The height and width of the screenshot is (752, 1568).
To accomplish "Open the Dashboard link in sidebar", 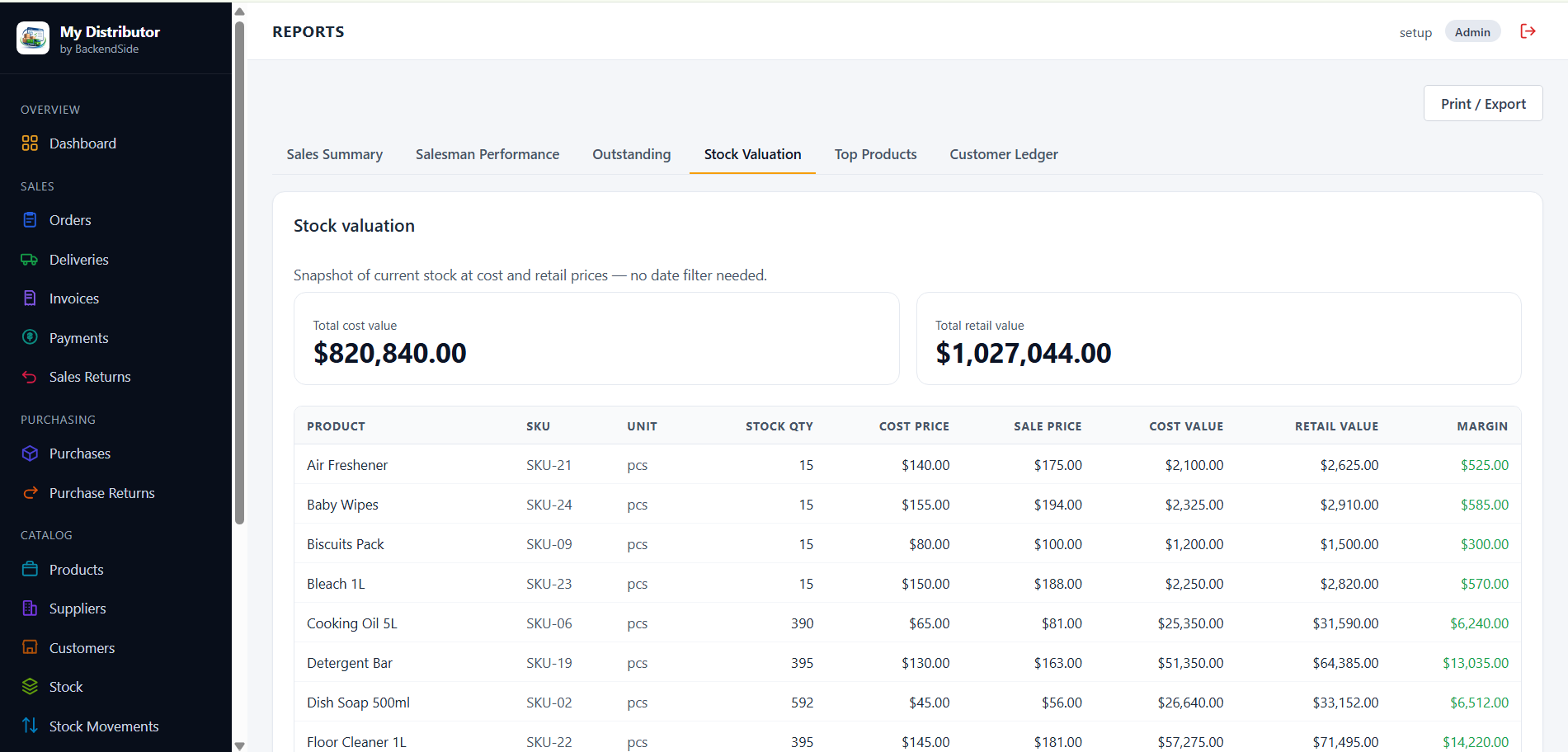I will point(82,143).
